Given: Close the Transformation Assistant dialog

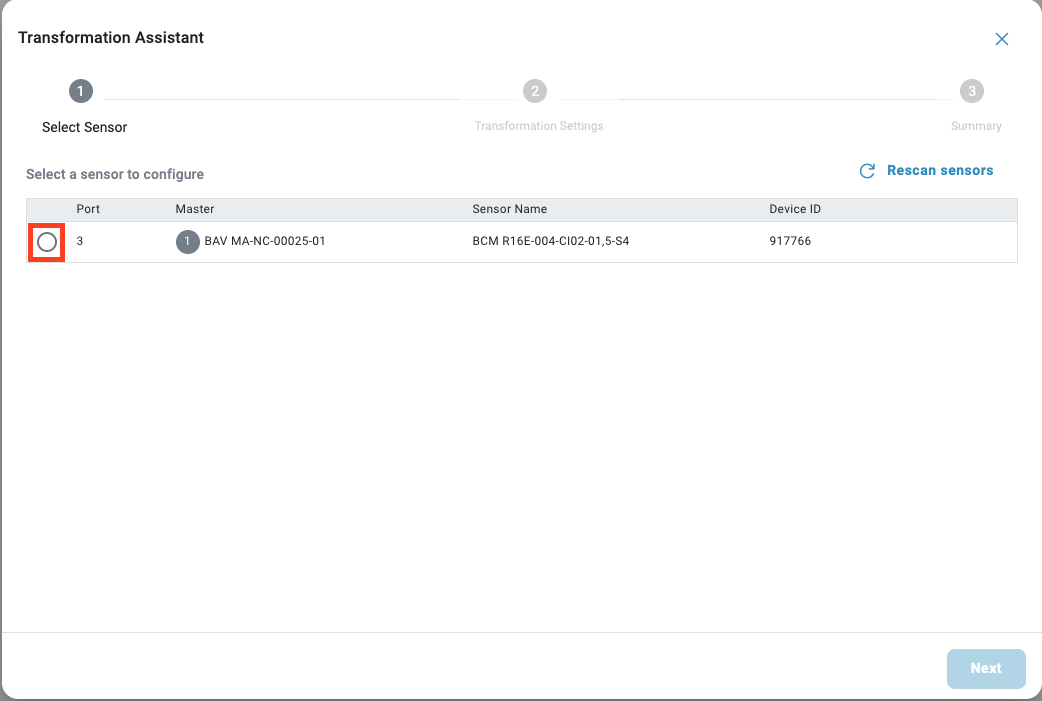Looking at the screenshot, I should [1001, 39].
